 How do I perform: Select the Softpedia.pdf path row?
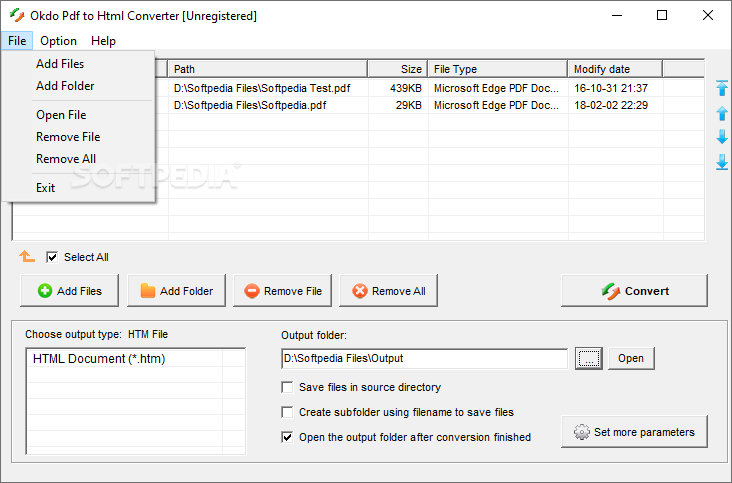pyautogui.click(x=250, y=105)
